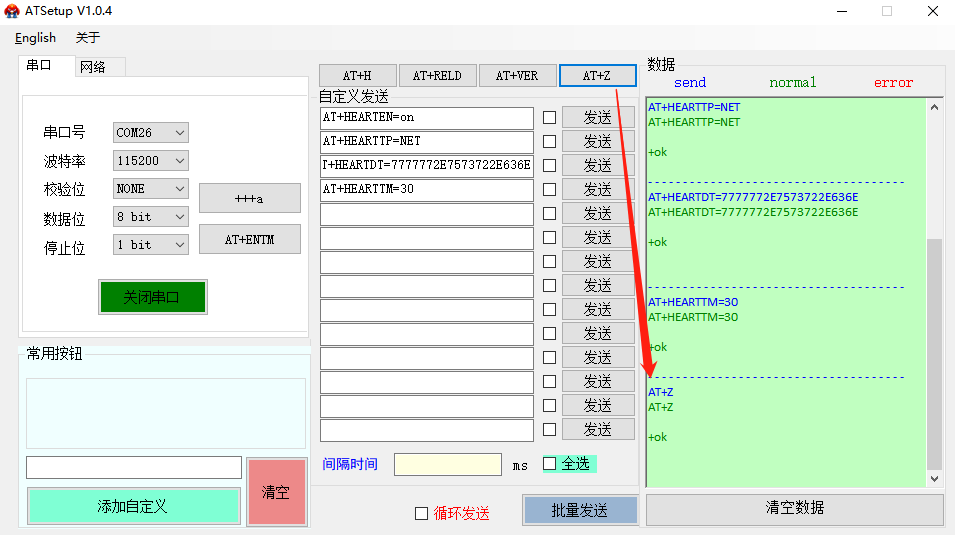Click the red 清空 button
Screen dimensions: 955x535
tap(276, 492)
